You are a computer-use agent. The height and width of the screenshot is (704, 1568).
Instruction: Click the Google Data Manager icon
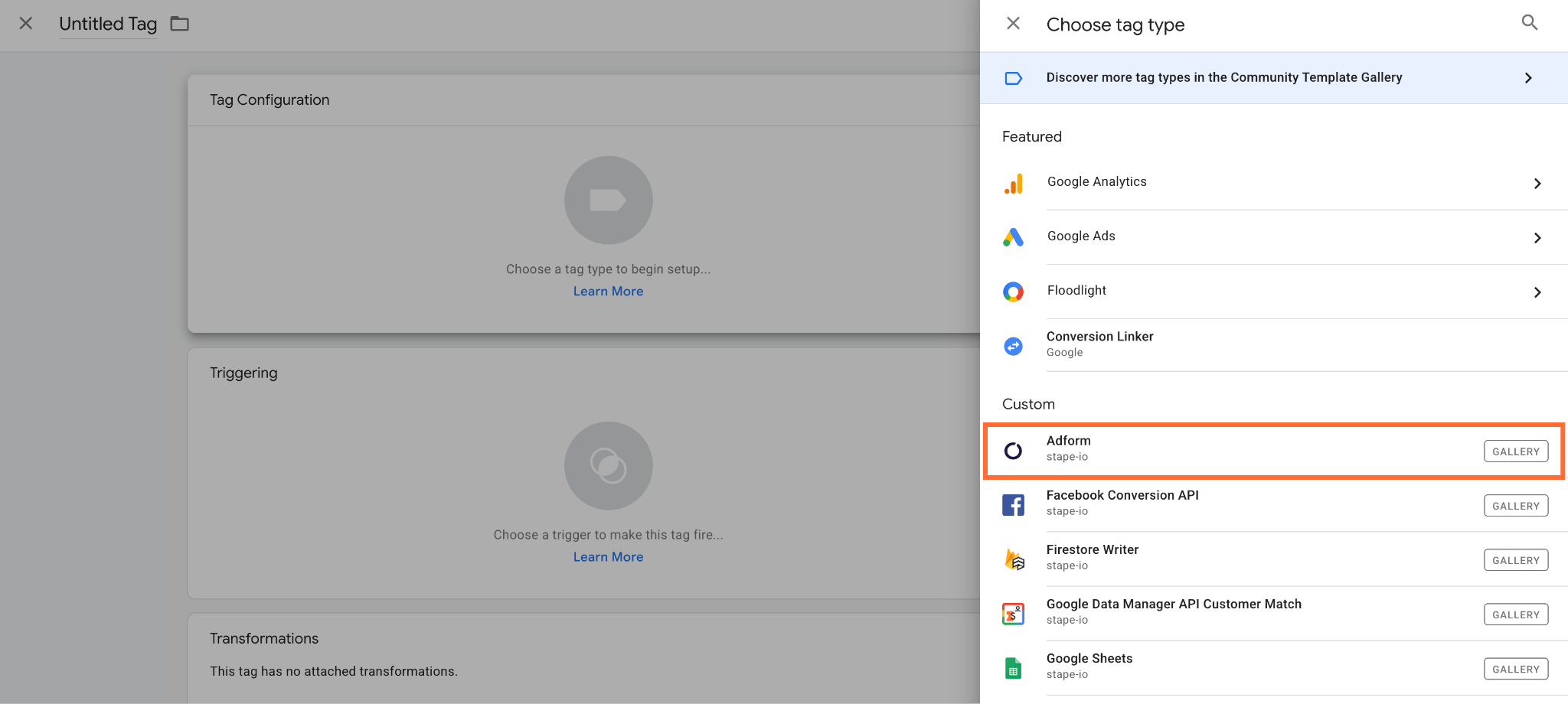1013,614
